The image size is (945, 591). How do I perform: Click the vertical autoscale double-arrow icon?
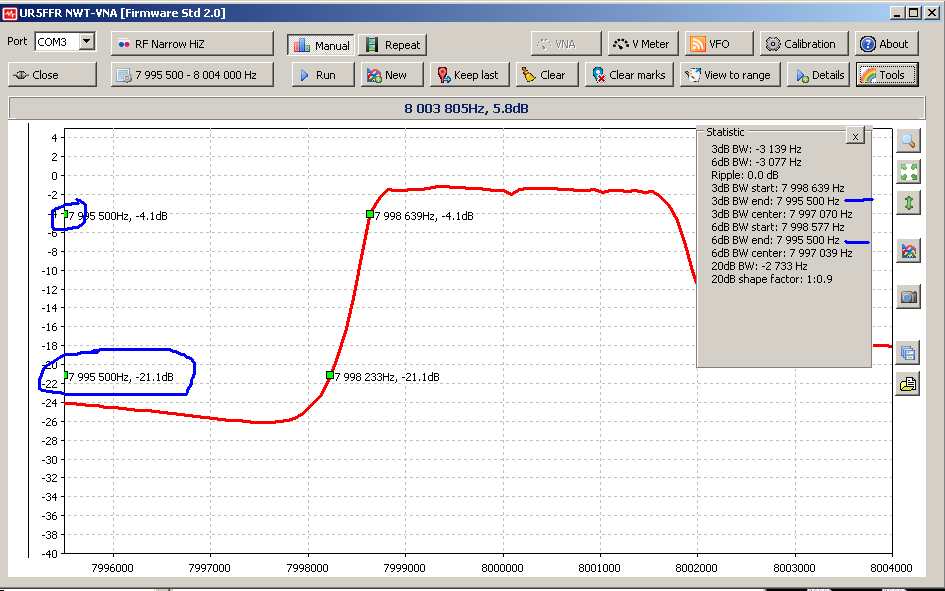[x=908, y=203]
